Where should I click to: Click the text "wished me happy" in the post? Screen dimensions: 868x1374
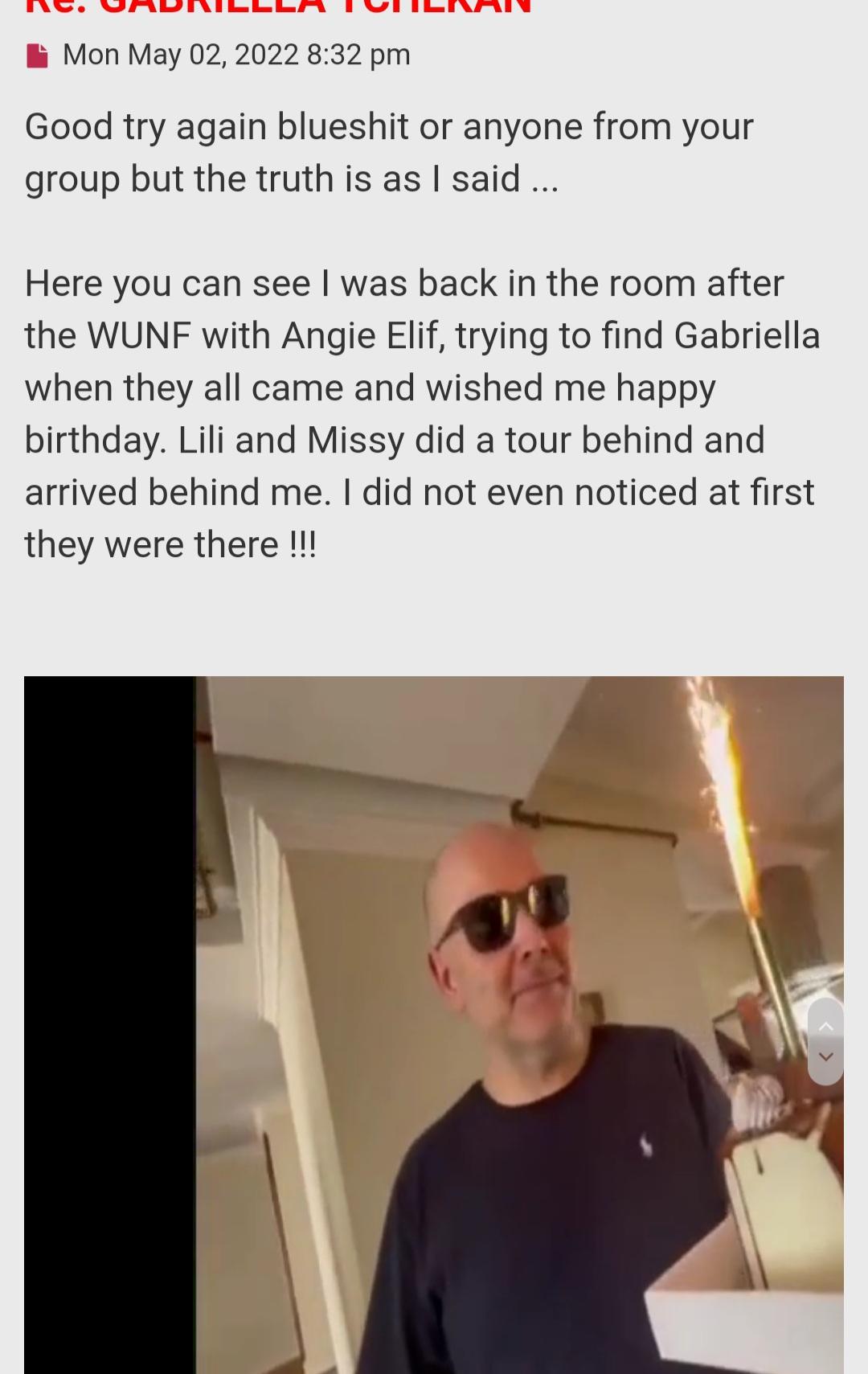pos(571,388)
